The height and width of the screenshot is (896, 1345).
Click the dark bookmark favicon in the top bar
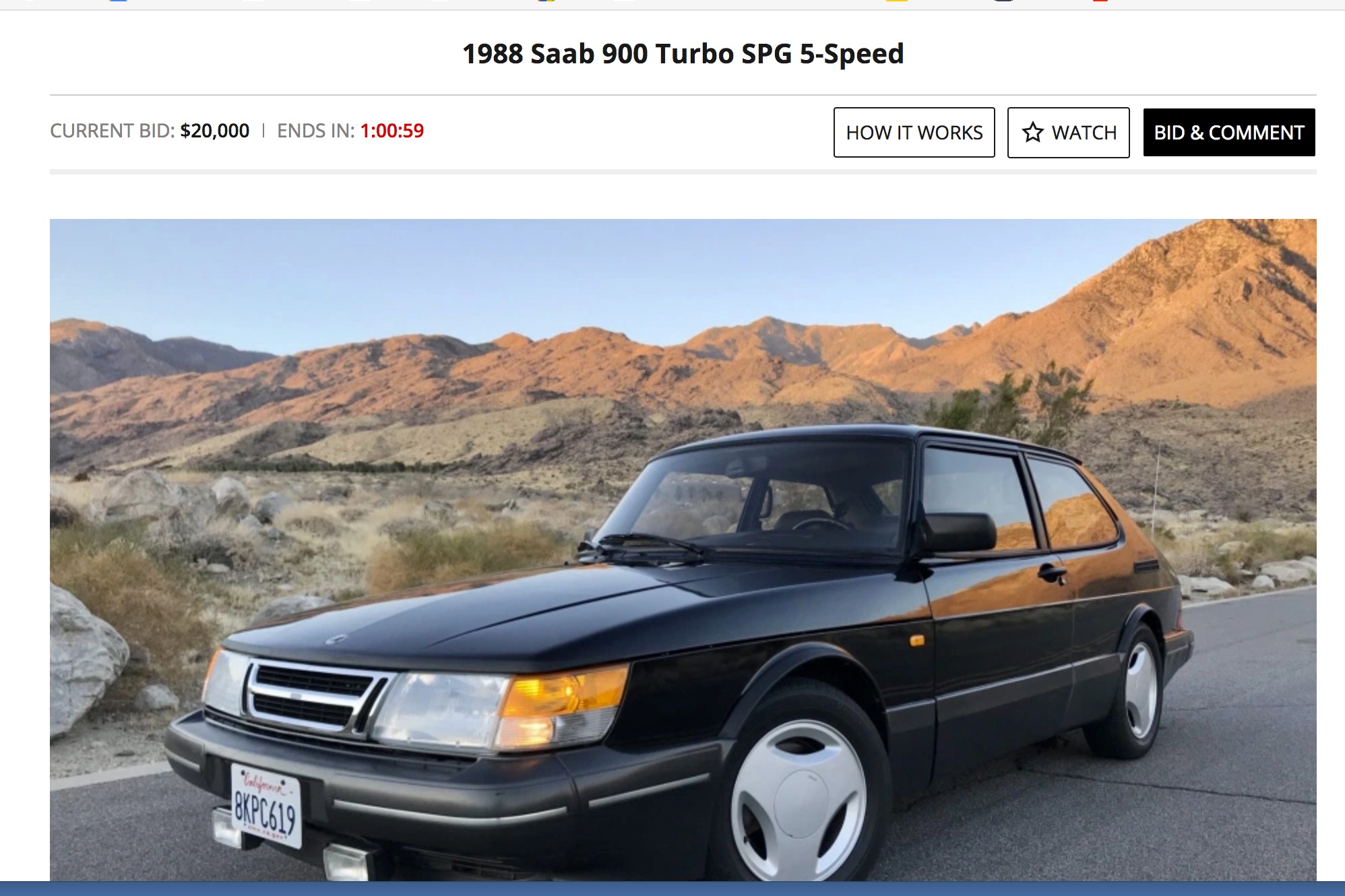pos(1003,1)
